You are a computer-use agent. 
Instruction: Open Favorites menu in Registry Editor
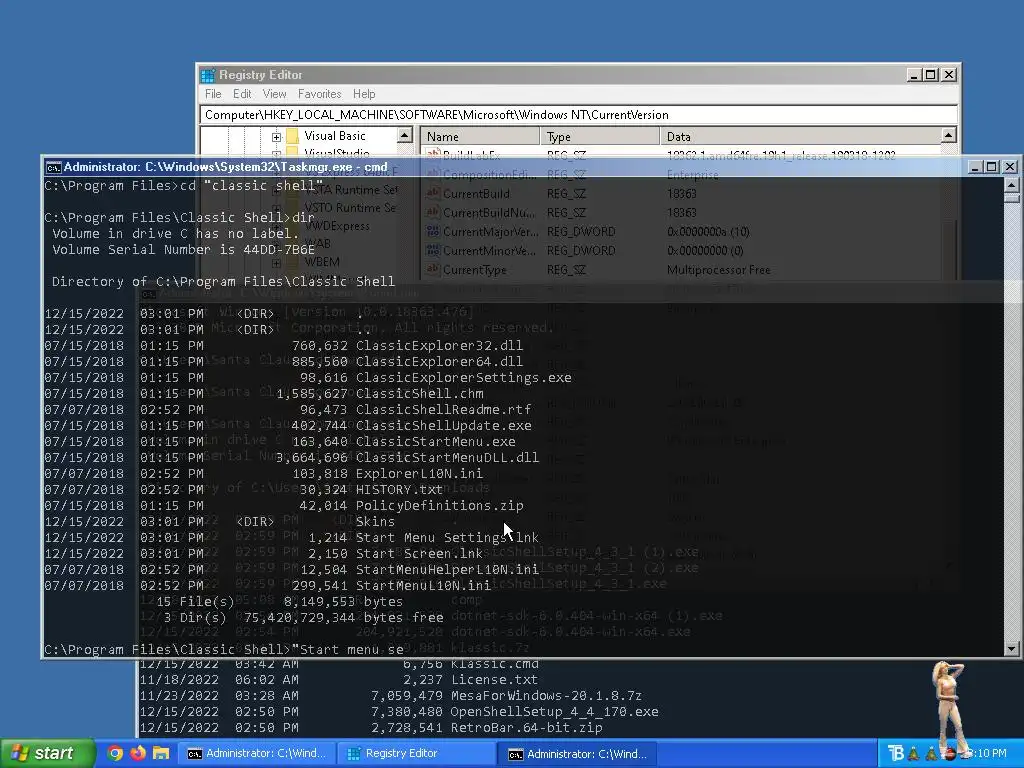pos(319,94)
